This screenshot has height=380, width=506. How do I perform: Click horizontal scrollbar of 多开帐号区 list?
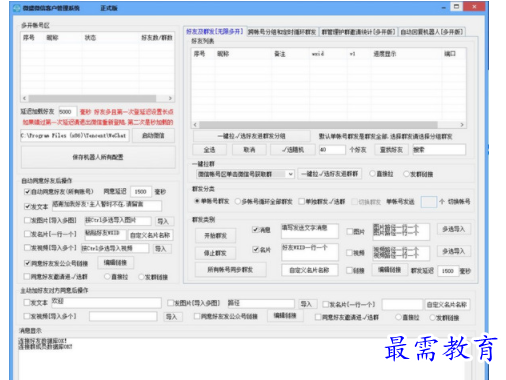tap(92, 98)
